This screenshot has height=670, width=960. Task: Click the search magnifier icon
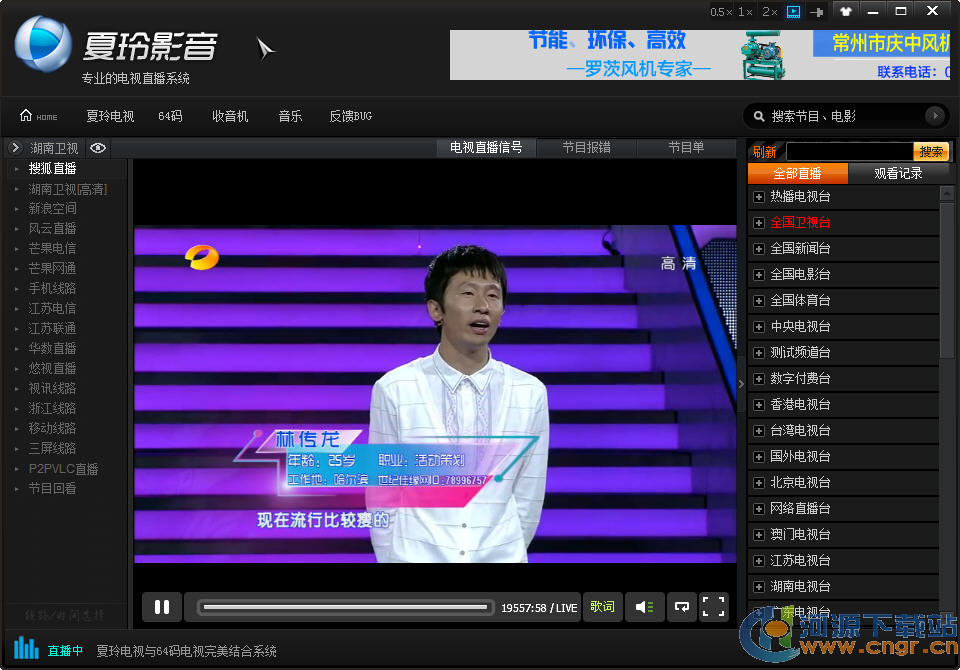759,116
